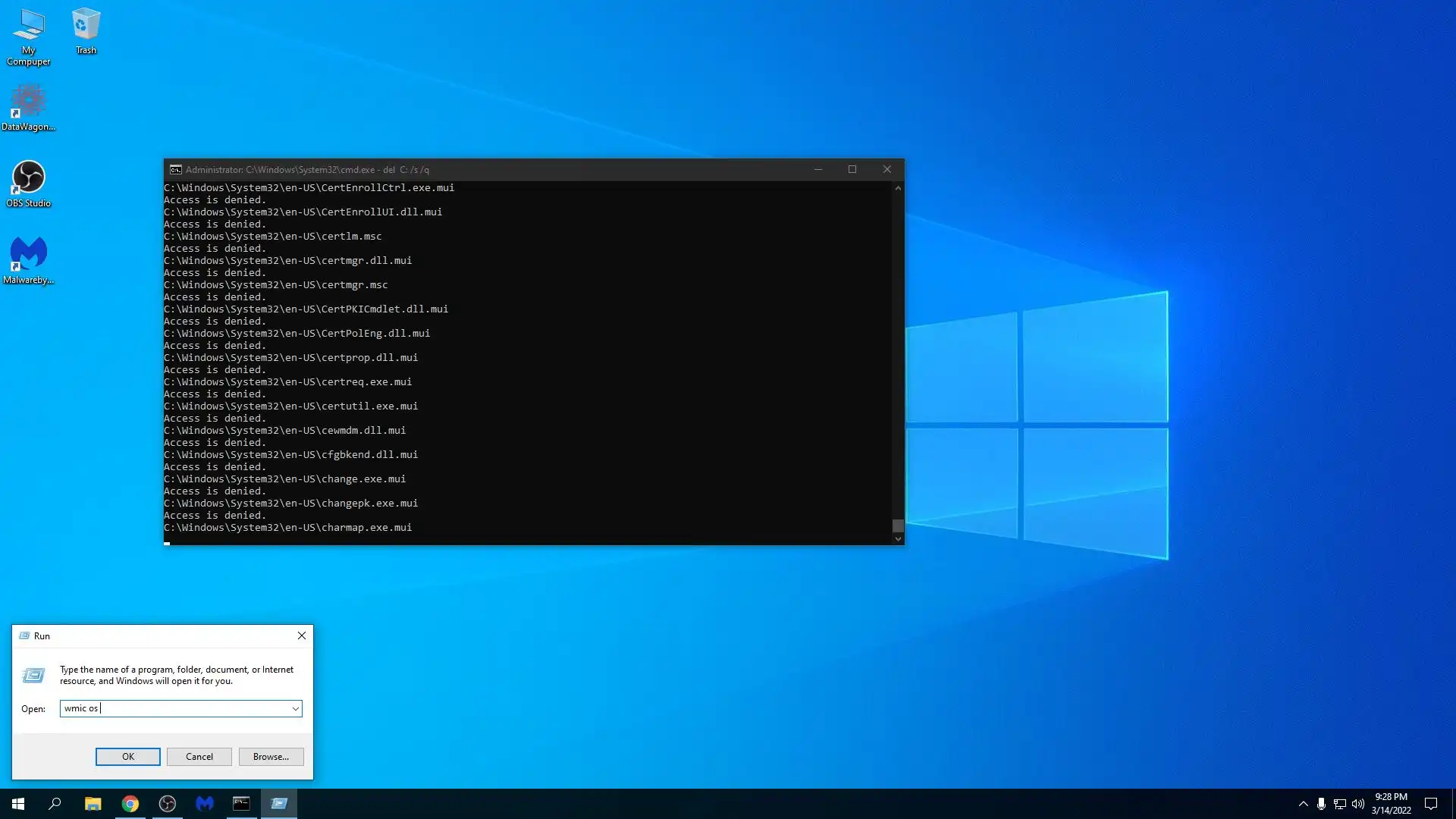Open the Action Center notifications panel

tap(1431, 804)
